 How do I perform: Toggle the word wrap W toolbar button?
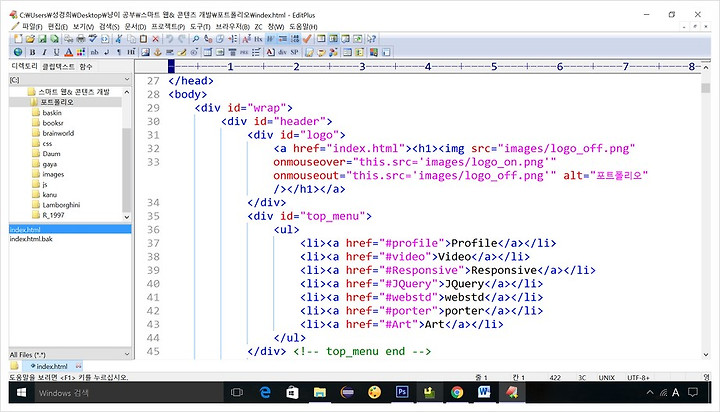(x=270, y=39)
